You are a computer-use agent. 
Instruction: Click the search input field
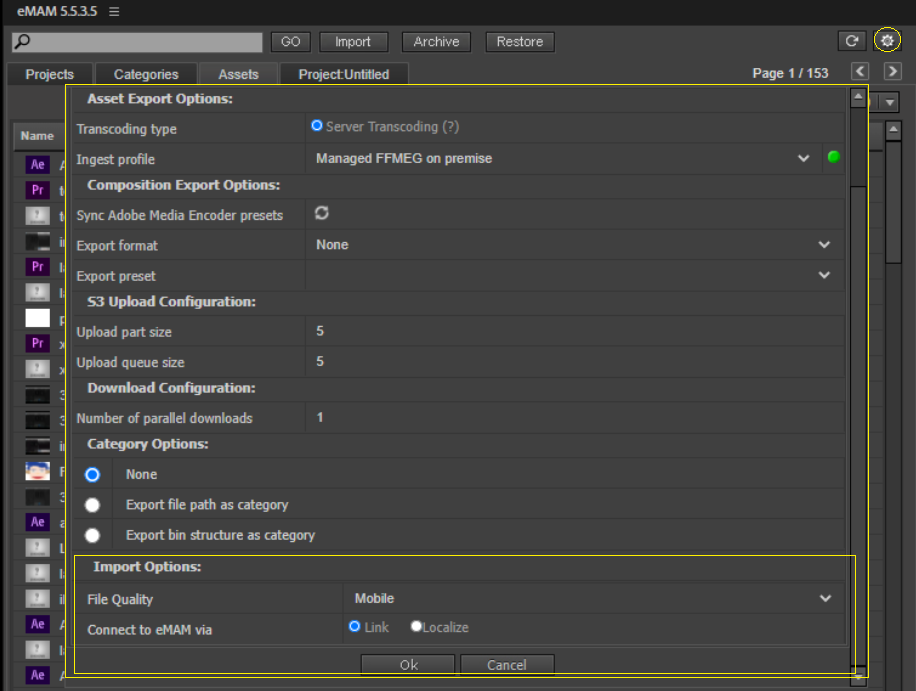pyautogui.click(x=137, y=42)
